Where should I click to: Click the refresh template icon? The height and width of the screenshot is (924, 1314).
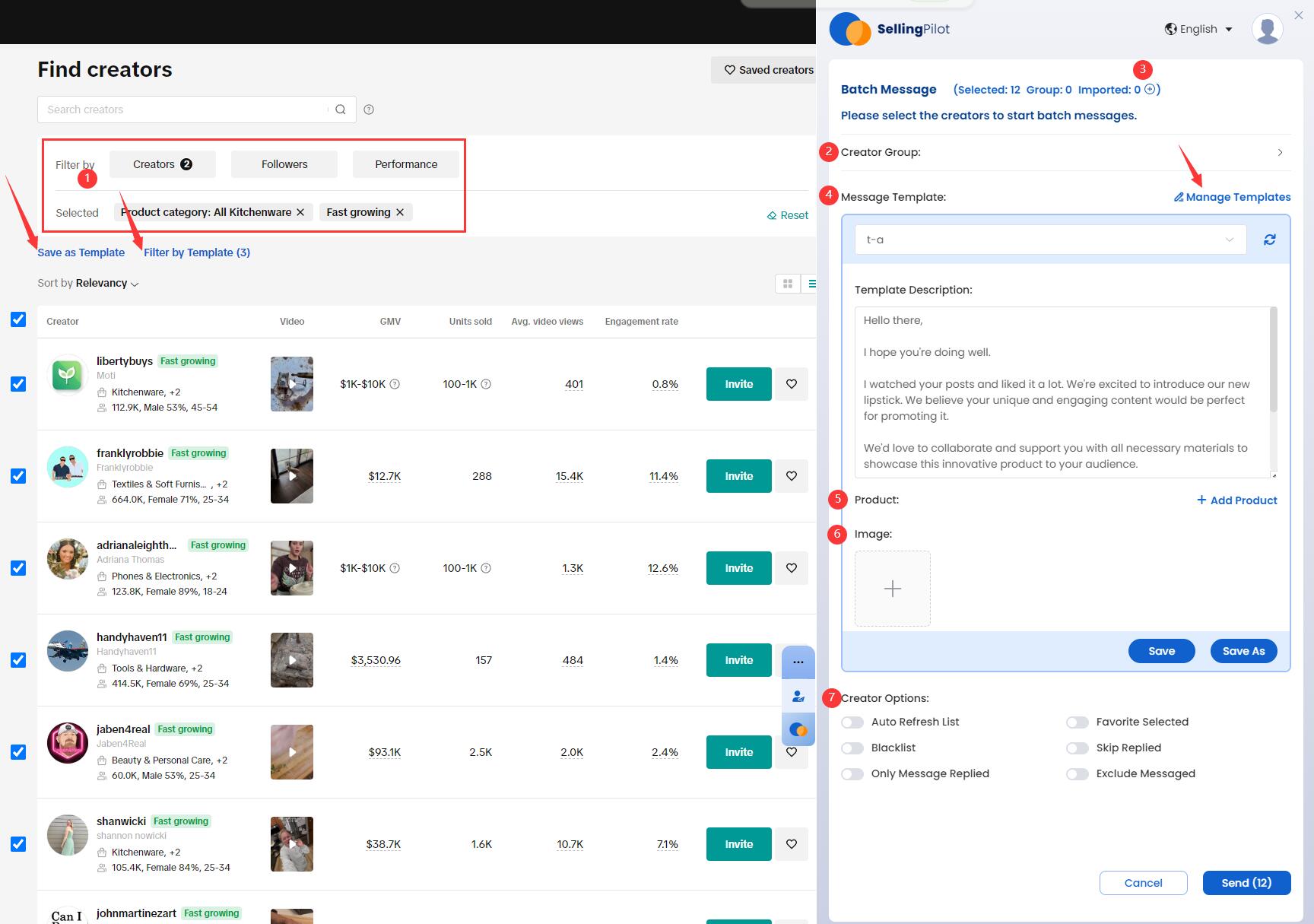click(x=1269, y=240)
